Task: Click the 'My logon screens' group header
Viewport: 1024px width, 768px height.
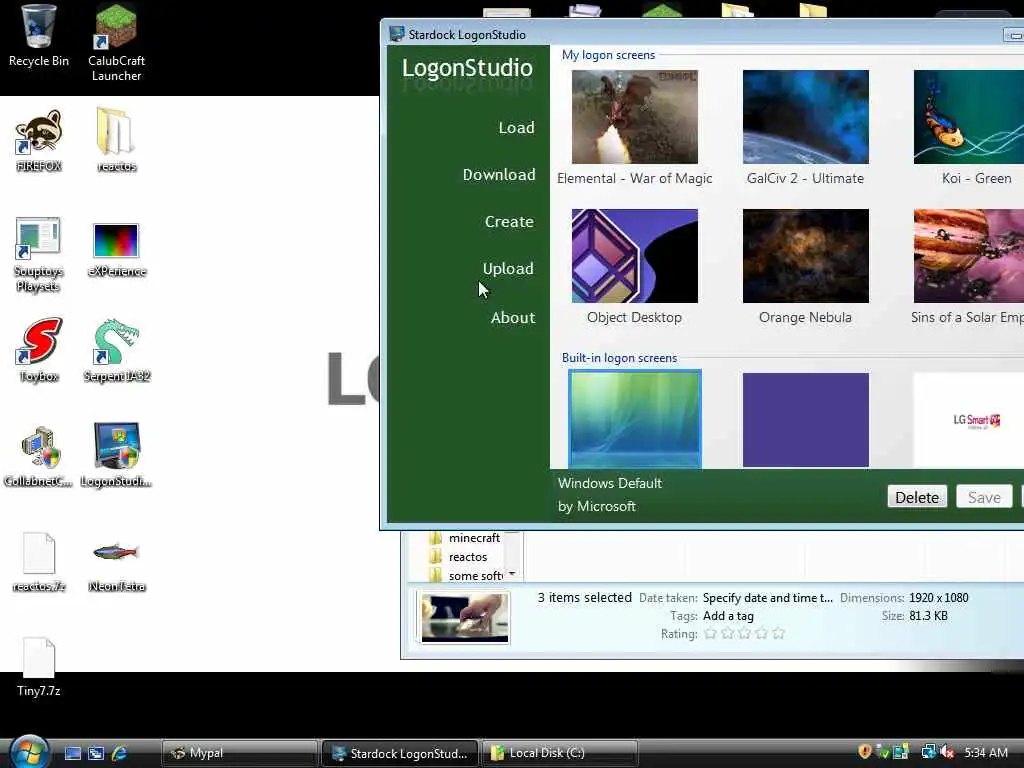Action: pos(608,55)
